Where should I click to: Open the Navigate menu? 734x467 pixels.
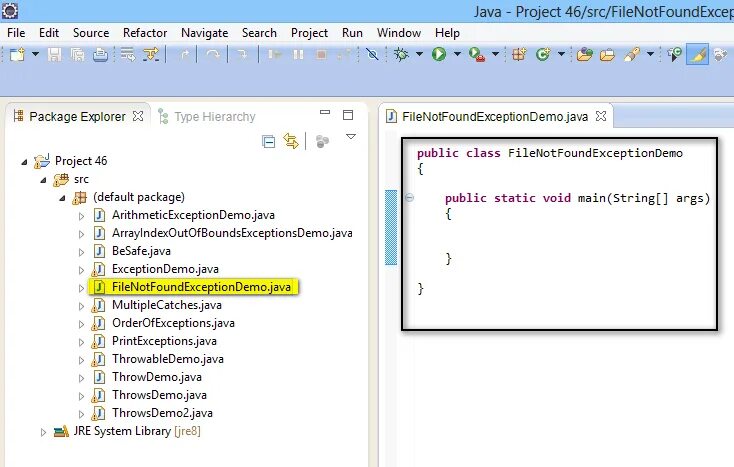205,33
